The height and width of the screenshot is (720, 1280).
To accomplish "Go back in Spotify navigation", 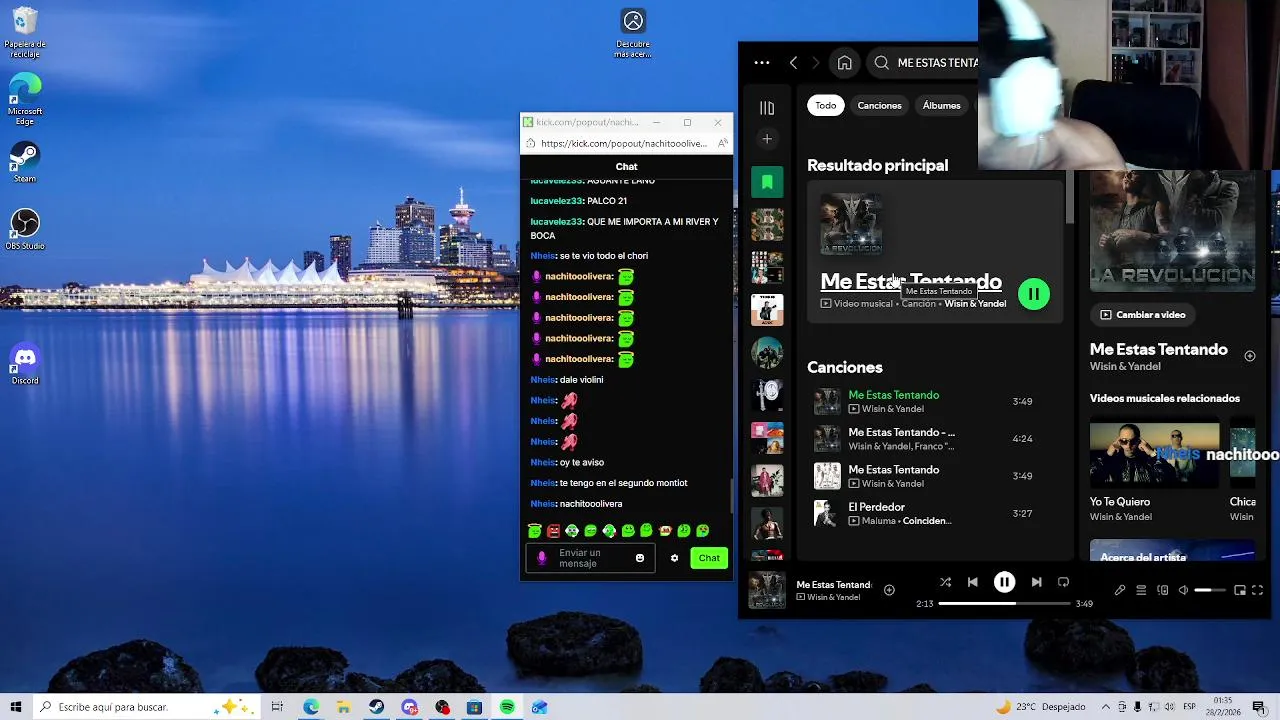I will tap(793, 63).
